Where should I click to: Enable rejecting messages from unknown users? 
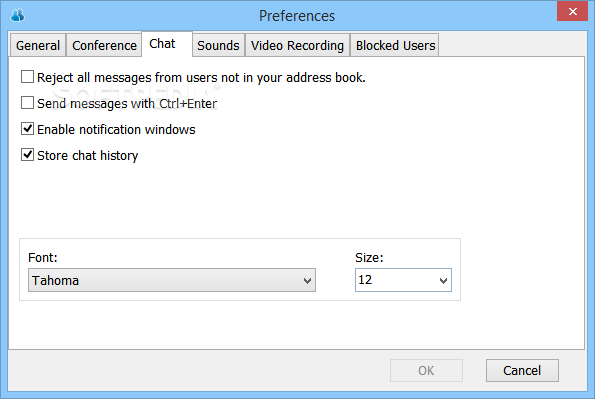pos(27,77)
